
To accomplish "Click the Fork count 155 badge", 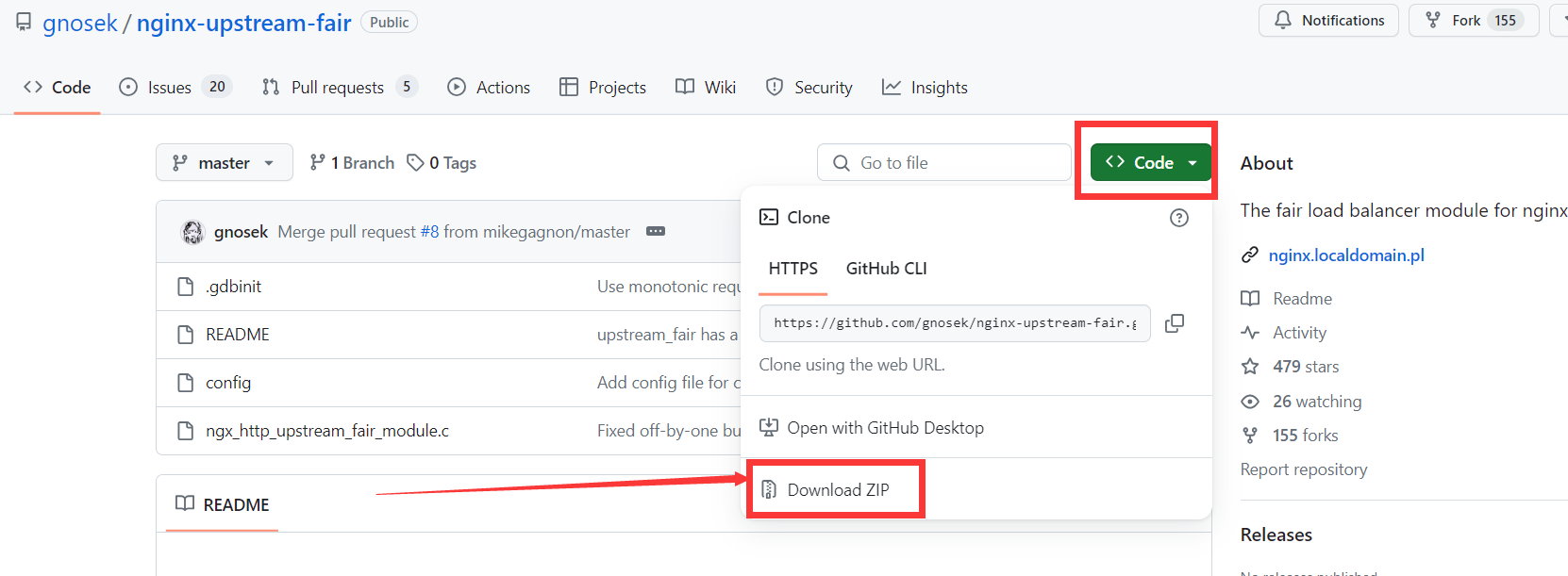I will click(1506, 21).
